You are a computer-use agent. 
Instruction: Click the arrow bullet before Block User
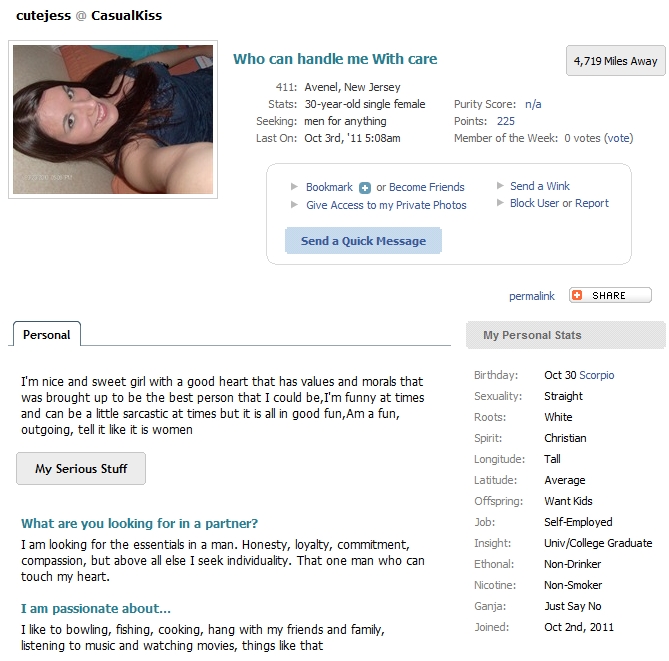pos(500,203)
